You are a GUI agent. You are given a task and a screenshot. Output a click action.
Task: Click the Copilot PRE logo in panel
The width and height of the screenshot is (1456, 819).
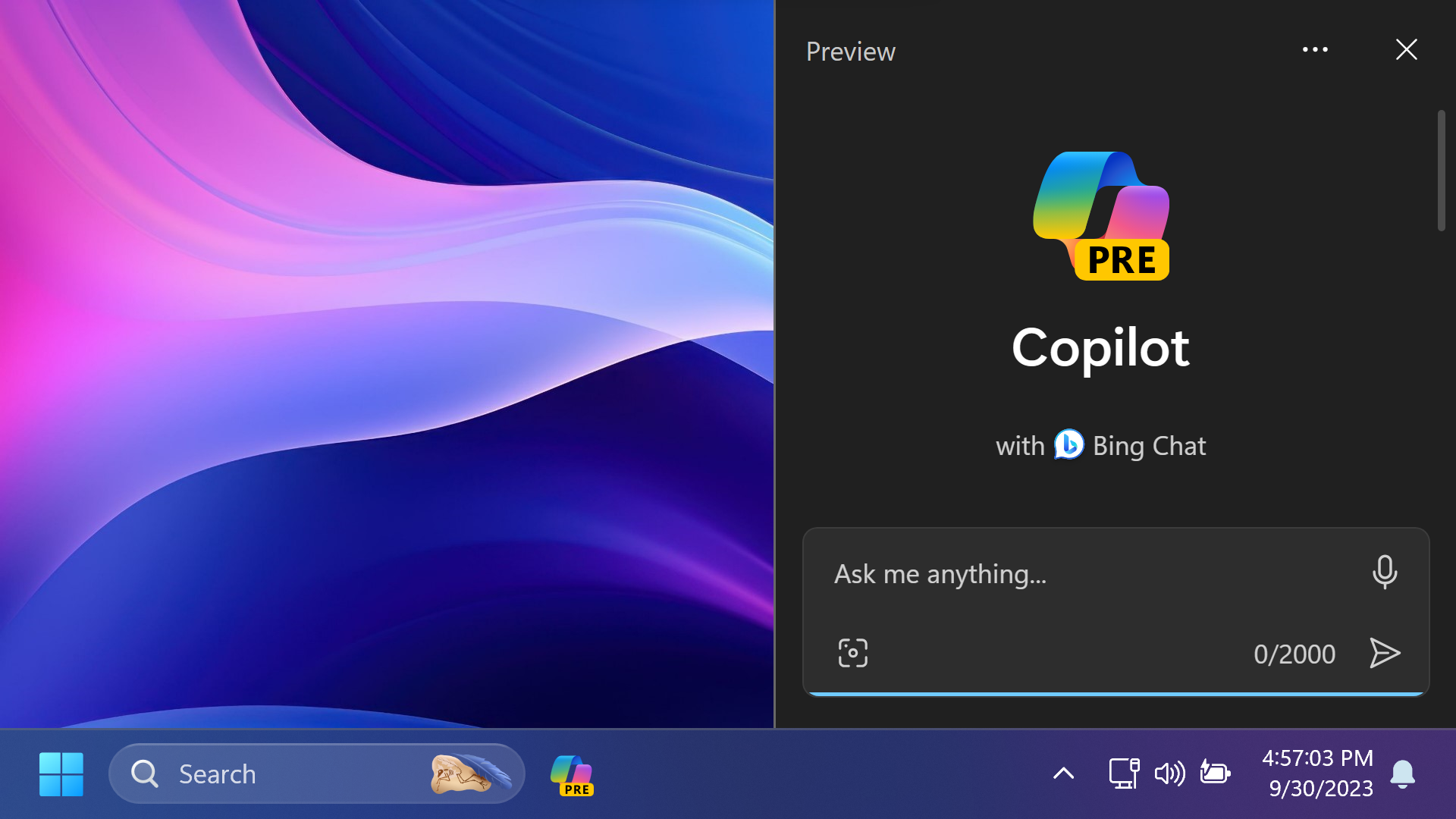[1101, 216]
